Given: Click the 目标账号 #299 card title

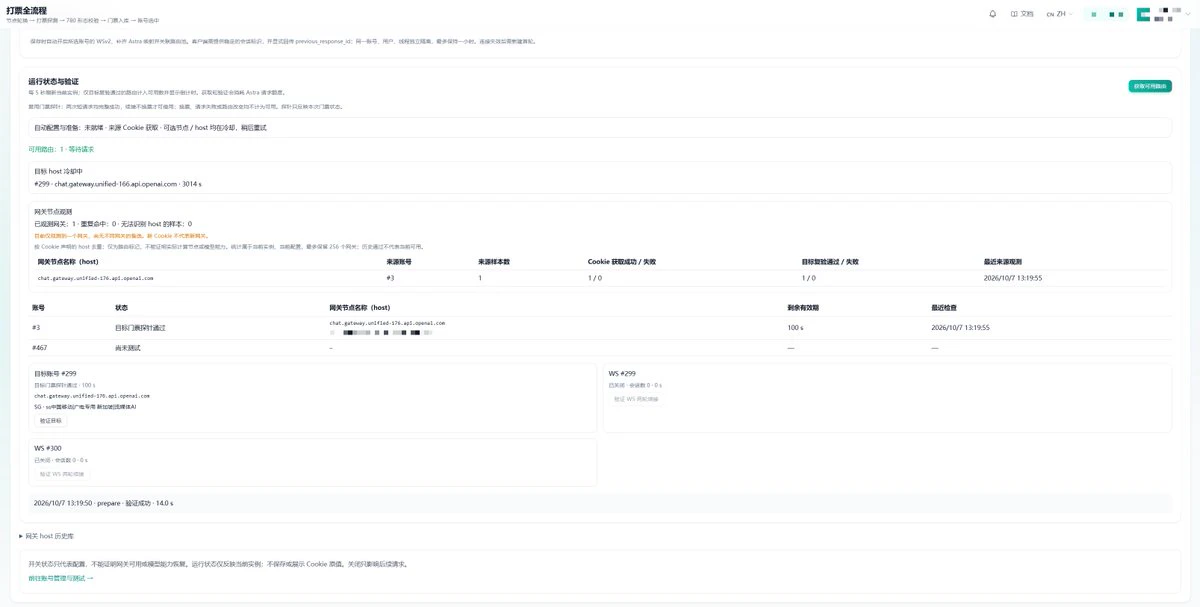Looking at the screenshot, I should coord(56,374).
